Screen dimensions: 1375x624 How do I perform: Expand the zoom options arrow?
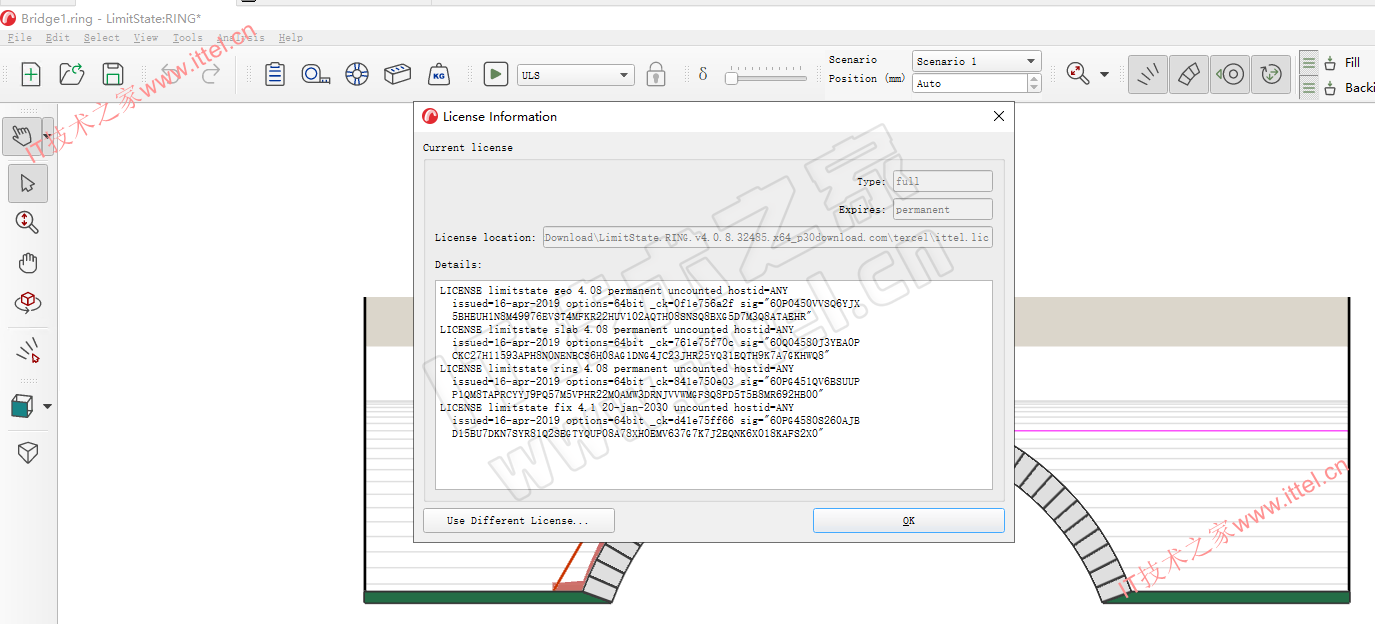1104,75
